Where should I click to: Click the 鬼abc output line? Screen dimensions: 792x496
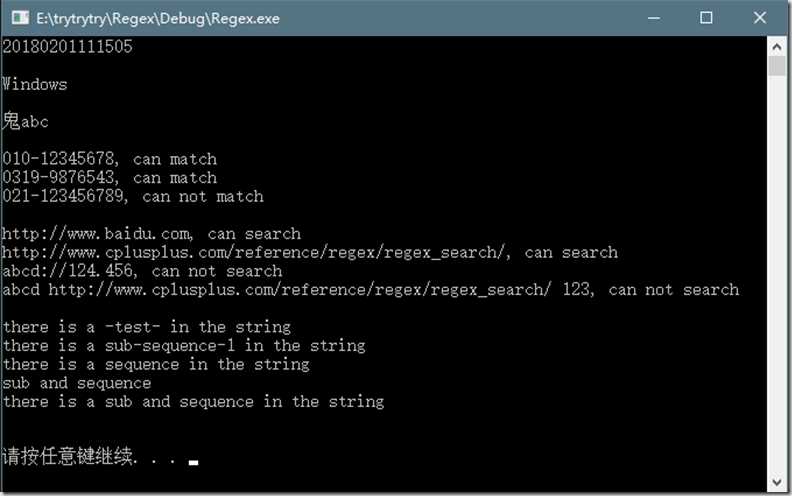26,121
